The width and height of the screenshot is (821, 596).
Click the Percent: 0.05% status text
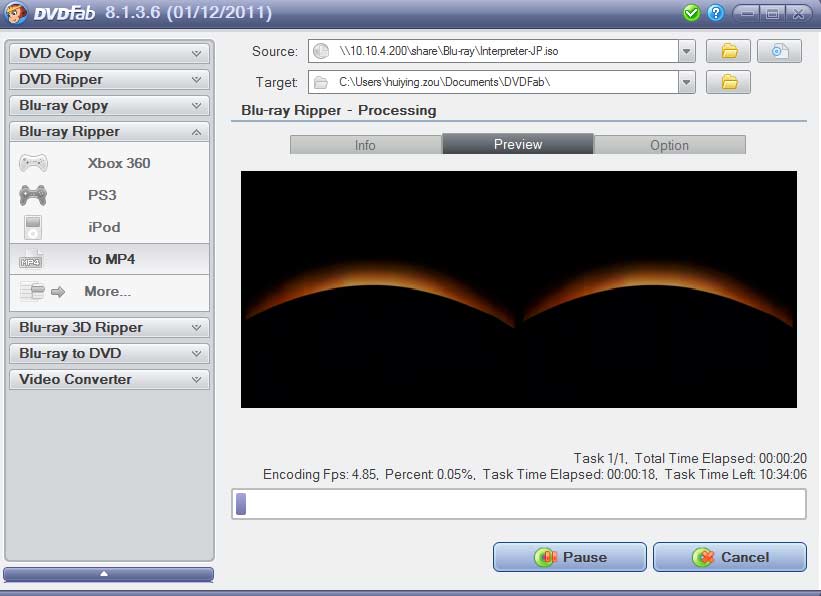pyautogui.click(x=430, y=474)
